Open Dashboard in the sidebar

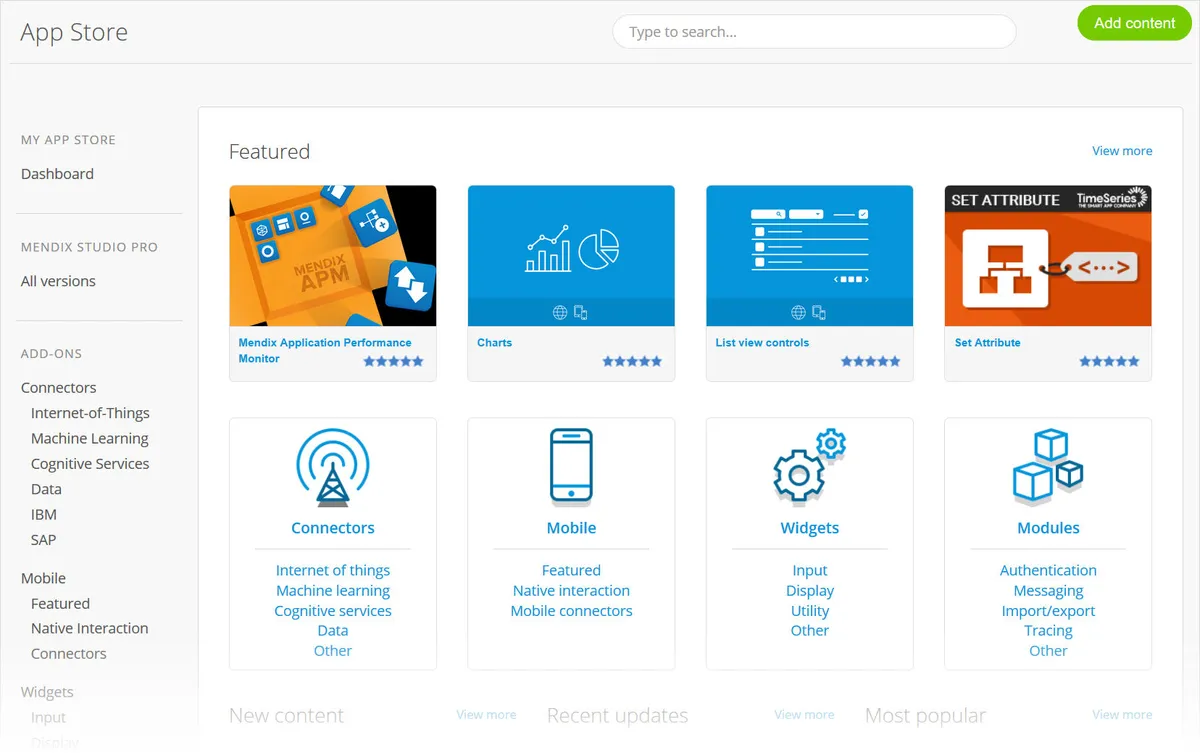(57, 174)
